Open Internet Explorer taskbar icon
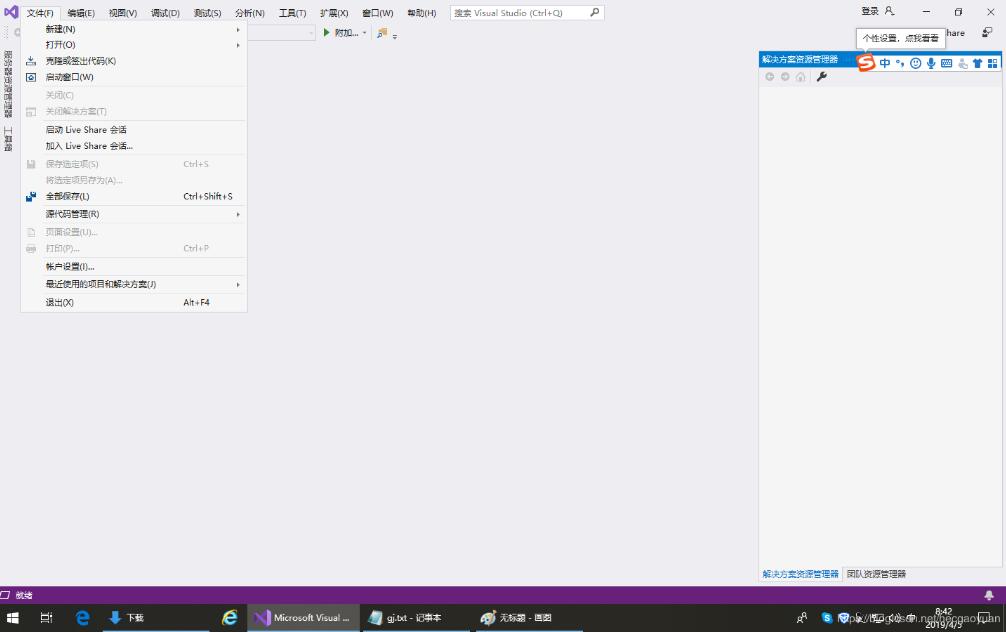The width and height of the screenshot is (1006, 632). [229, 618]
